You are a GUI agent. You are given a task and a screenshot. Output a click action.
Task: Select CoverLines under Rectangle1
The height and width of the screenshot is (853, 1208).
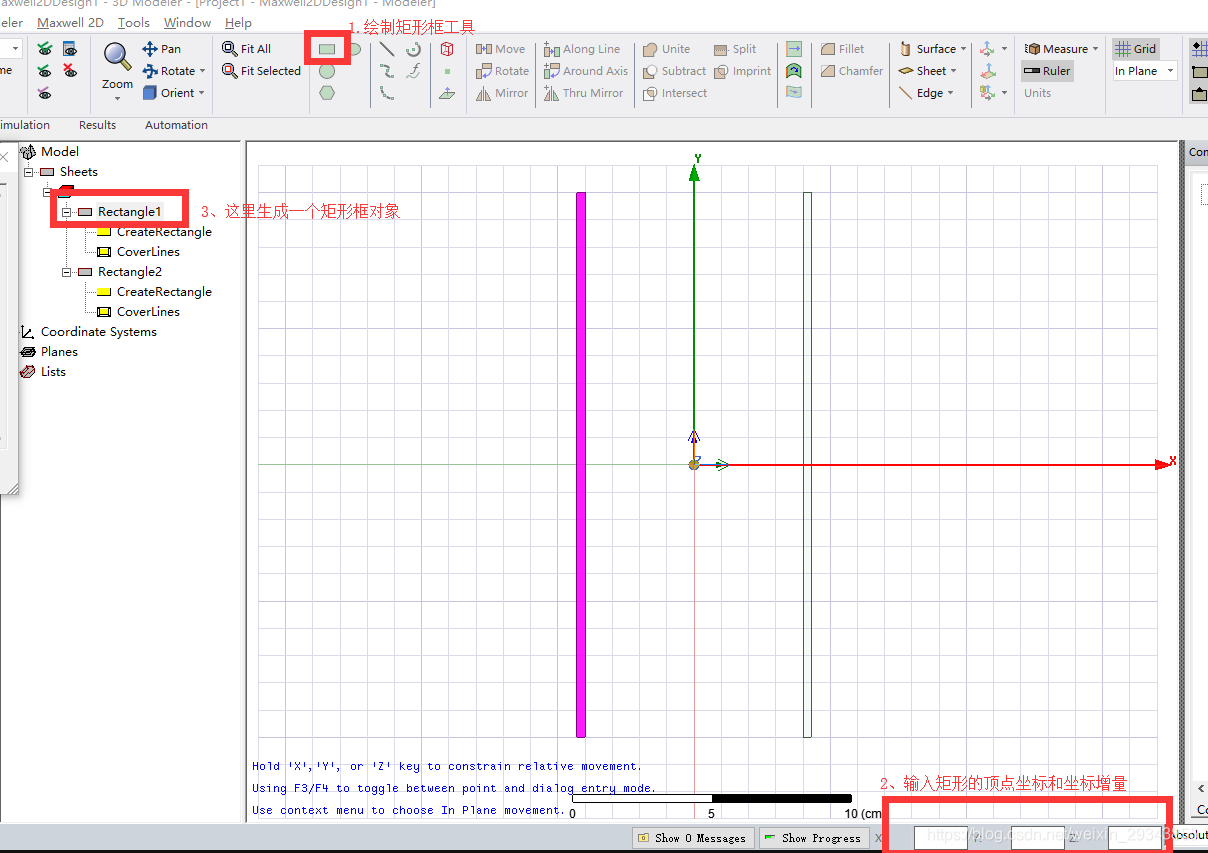[148, 252]
